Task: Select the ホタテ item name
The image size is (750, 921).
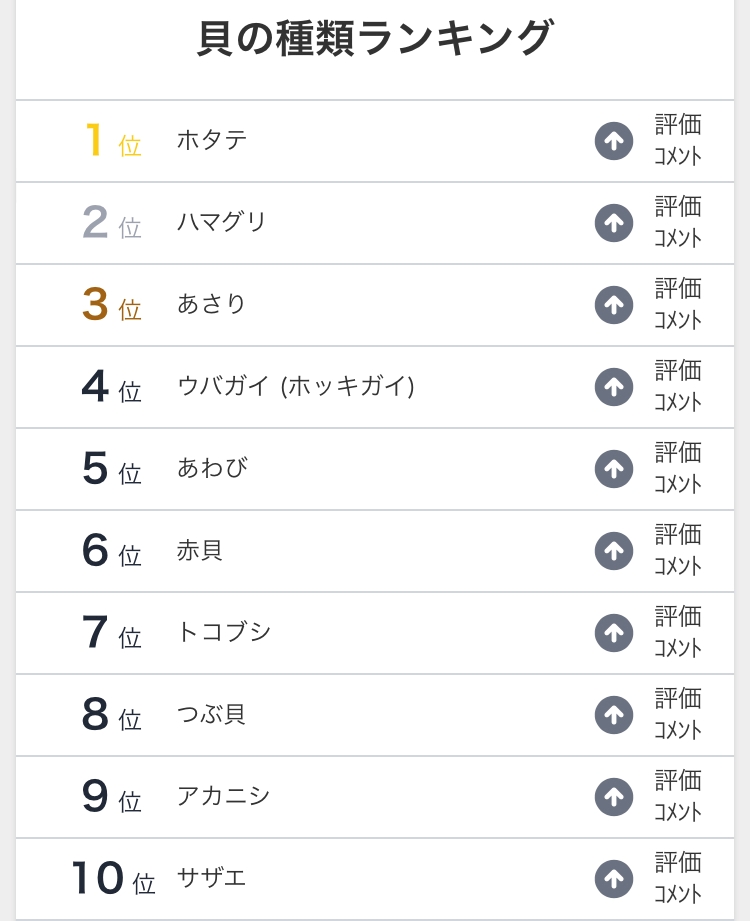Action: tap(212, 141)
